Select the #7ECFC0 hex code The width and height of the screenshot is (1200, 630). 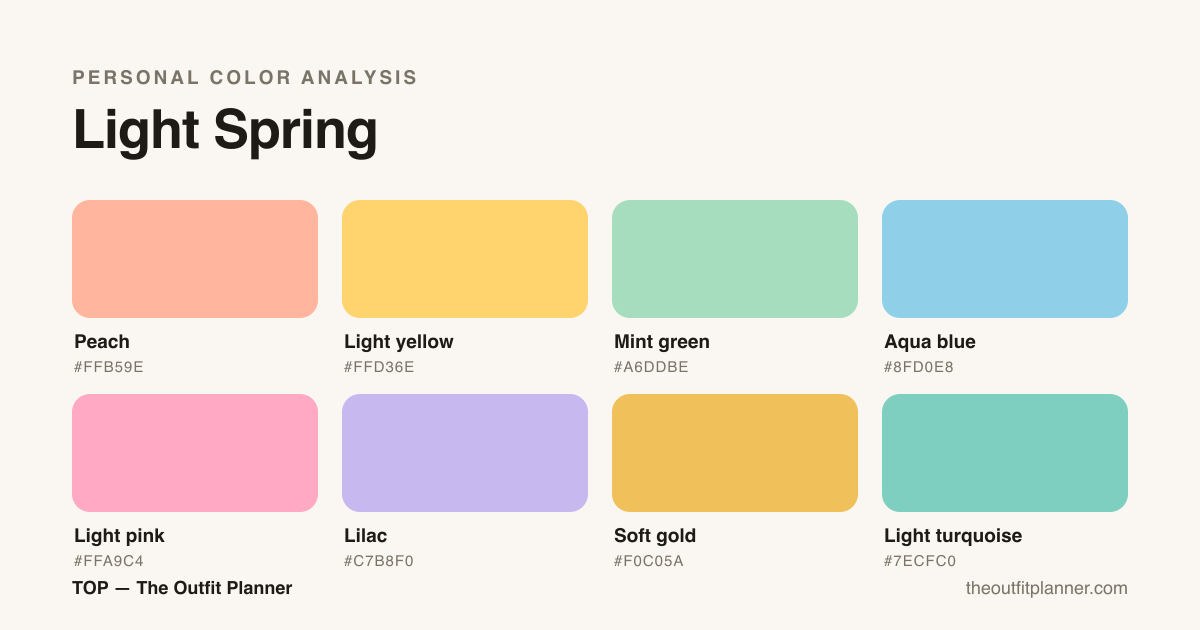tap(920, 561)
